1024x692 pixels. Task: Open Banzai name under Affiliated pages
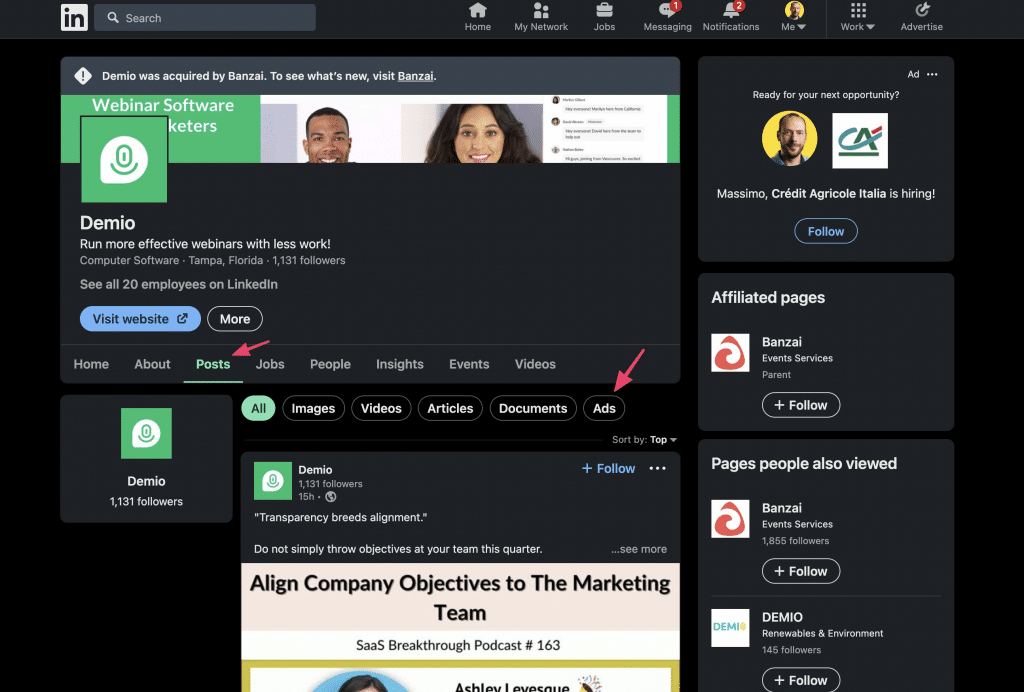(782, 342)
